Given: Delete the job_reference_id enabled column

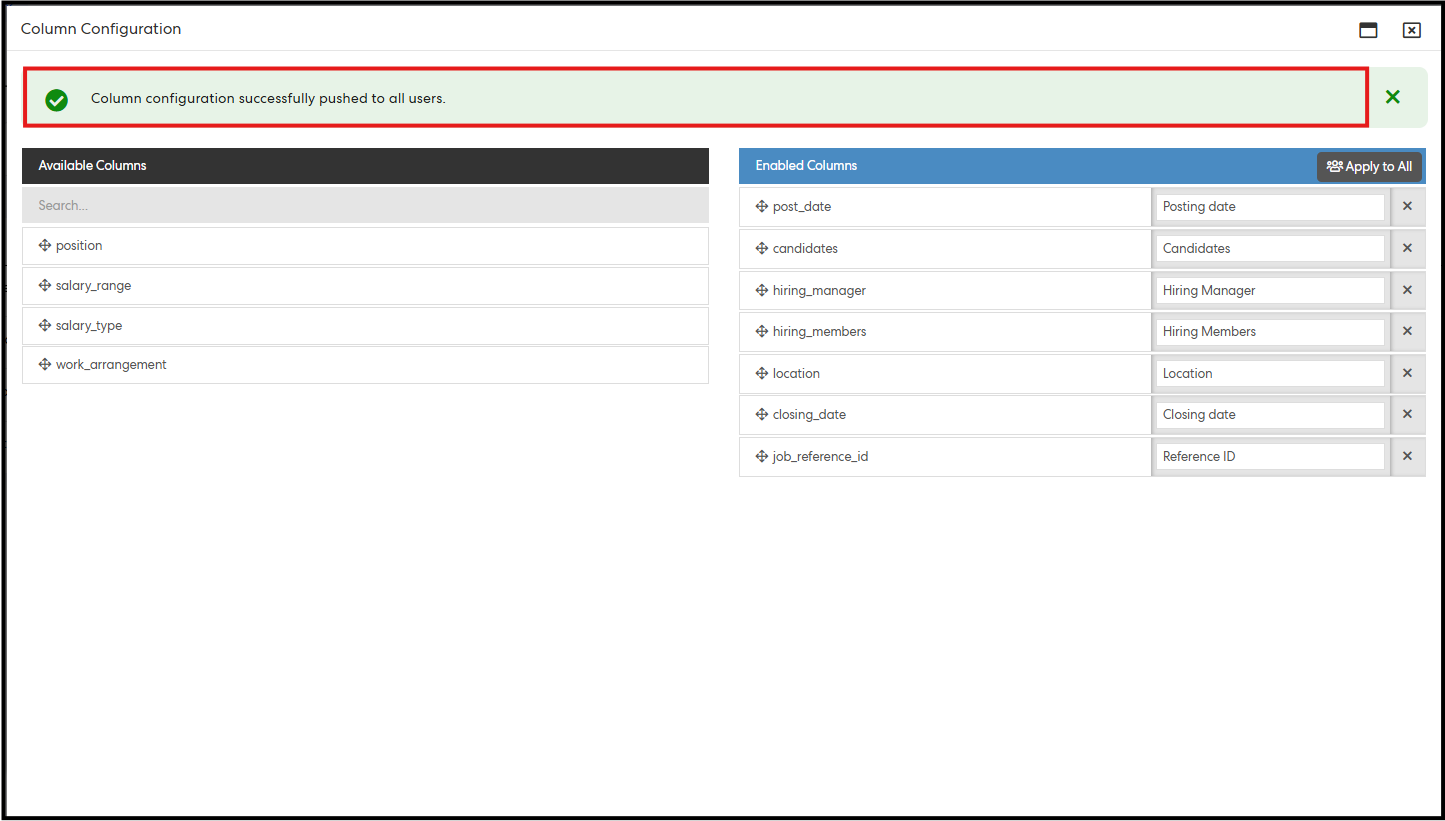Looking at the screenshot, I should point(1407,456).
